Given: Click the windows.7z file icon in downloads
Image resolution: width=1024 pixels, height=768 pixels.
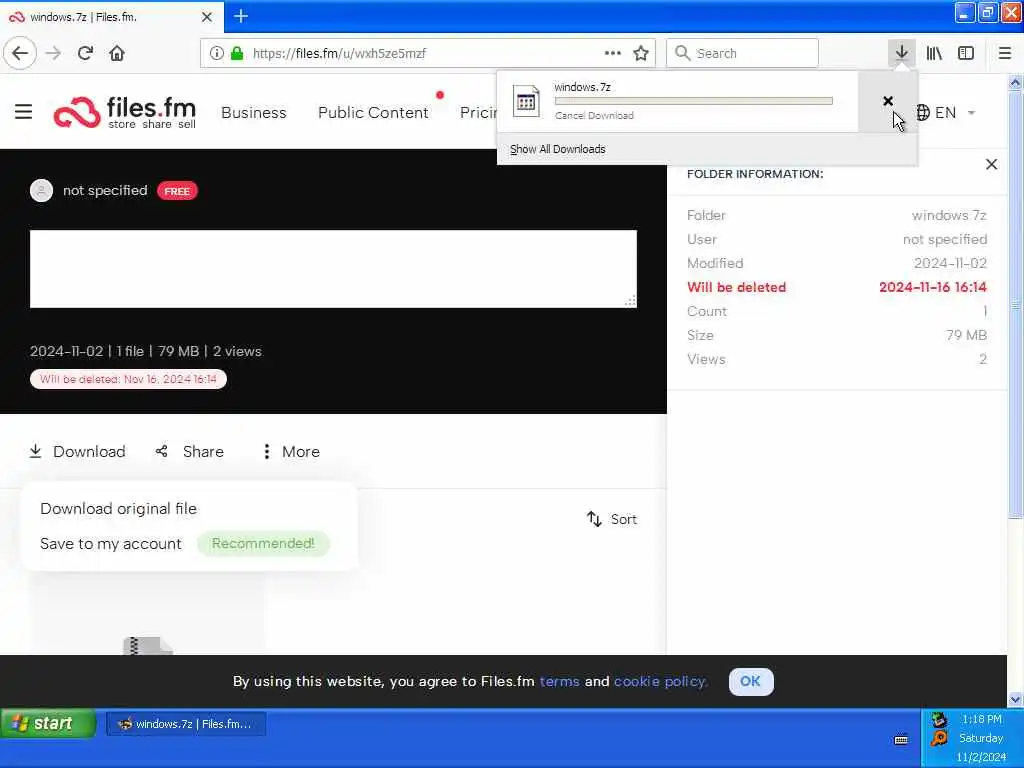Looking at the screenshot, I should tap(526, 101).
